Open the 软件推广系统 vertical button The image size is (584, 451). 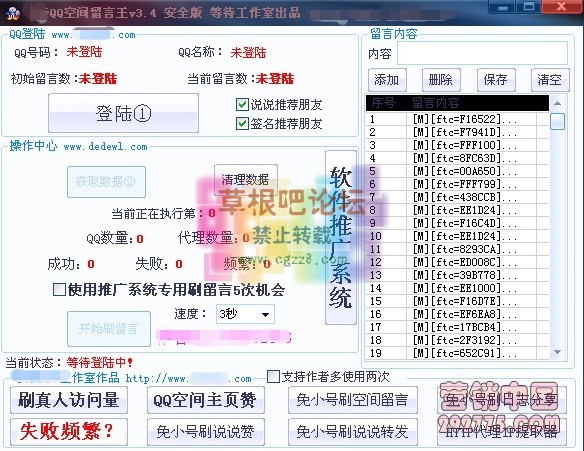coord(341,237)
